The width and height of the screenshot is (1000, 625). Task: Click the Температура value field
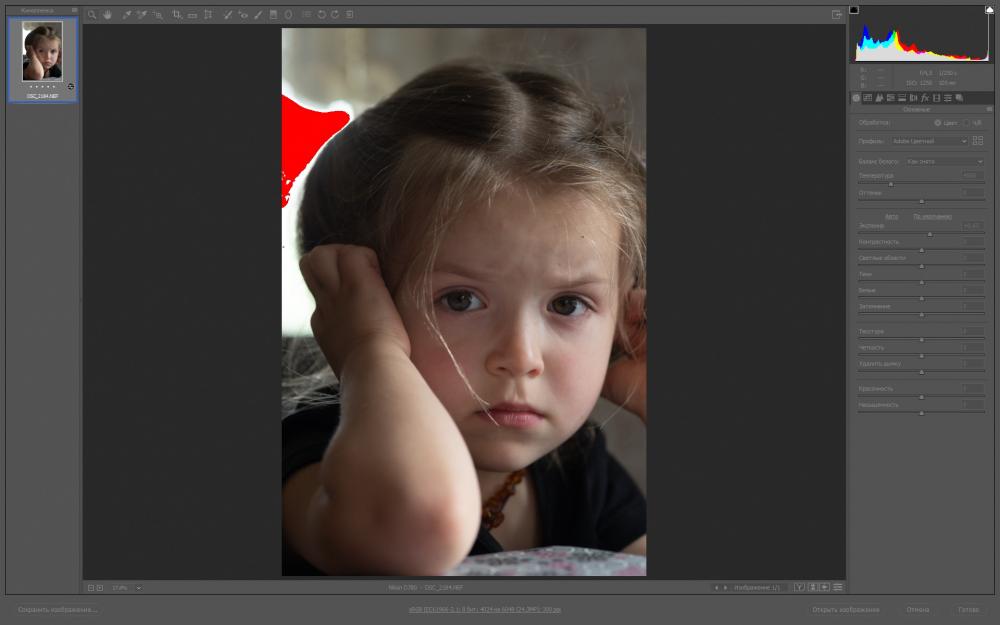(973, 175)
